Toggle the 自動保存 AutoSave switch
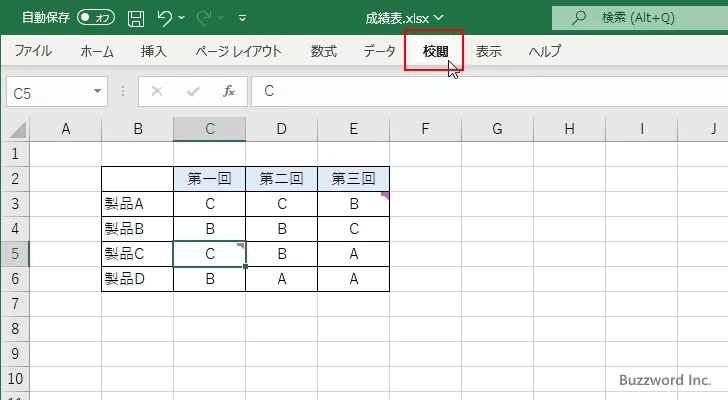This screenshot has height=400, width=728. tap(96, 18)
